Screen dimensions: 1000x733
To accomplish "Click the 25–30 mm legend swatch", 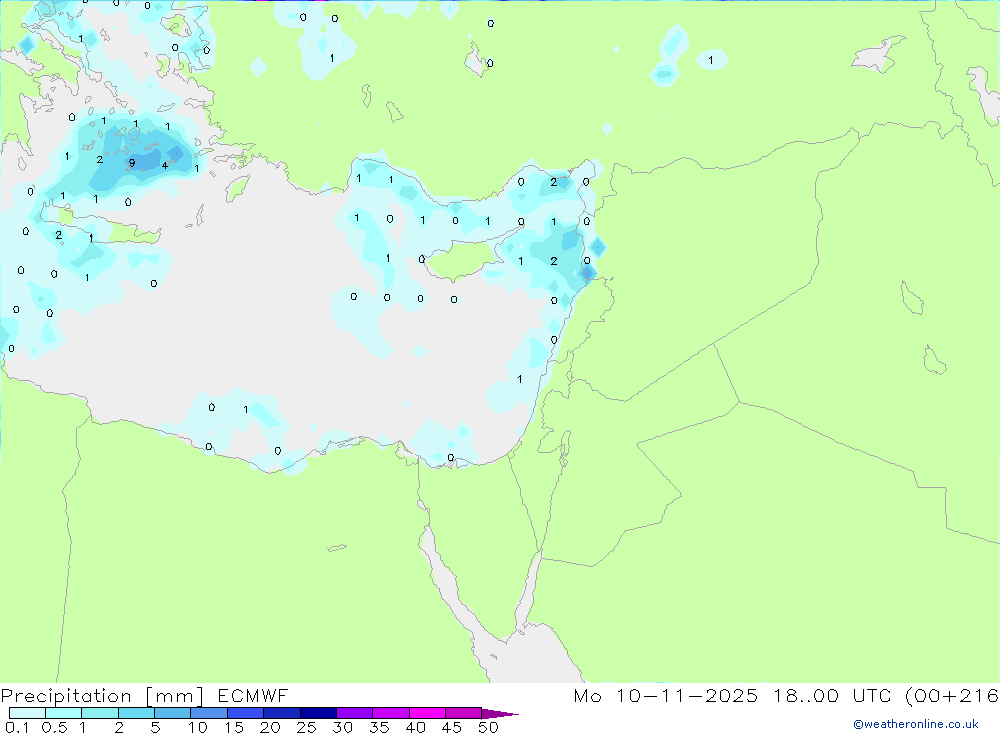I will (x=318, y=713).
